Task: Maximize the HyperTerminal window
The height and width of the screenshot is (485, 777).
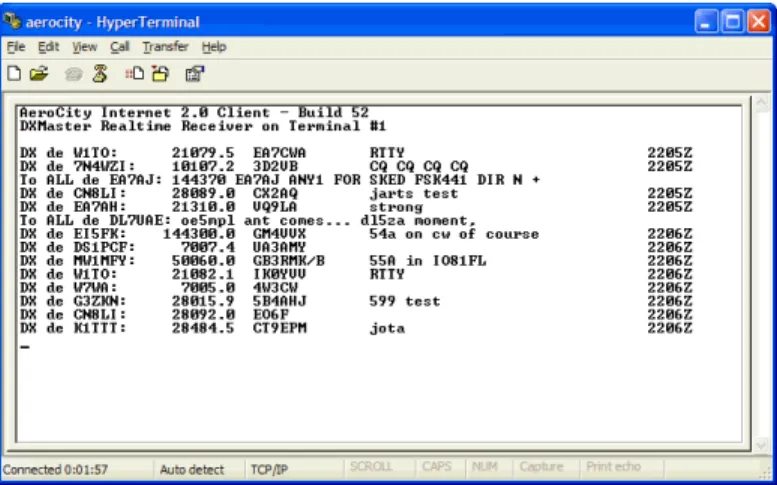Action: (733, 22)
